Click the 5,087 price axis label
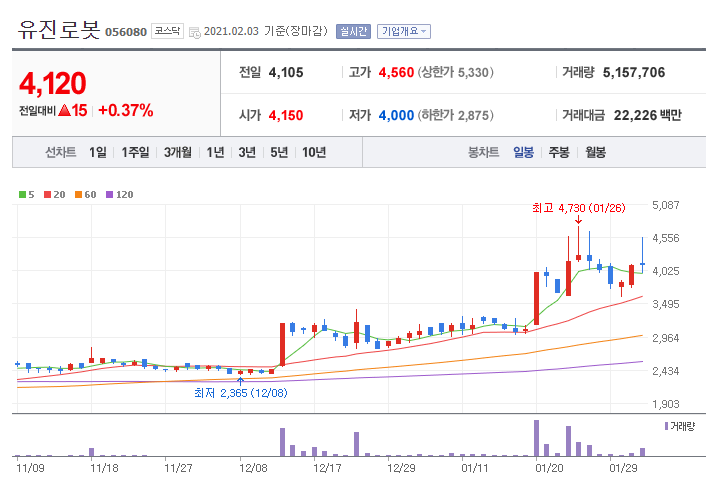 [665, 205]
